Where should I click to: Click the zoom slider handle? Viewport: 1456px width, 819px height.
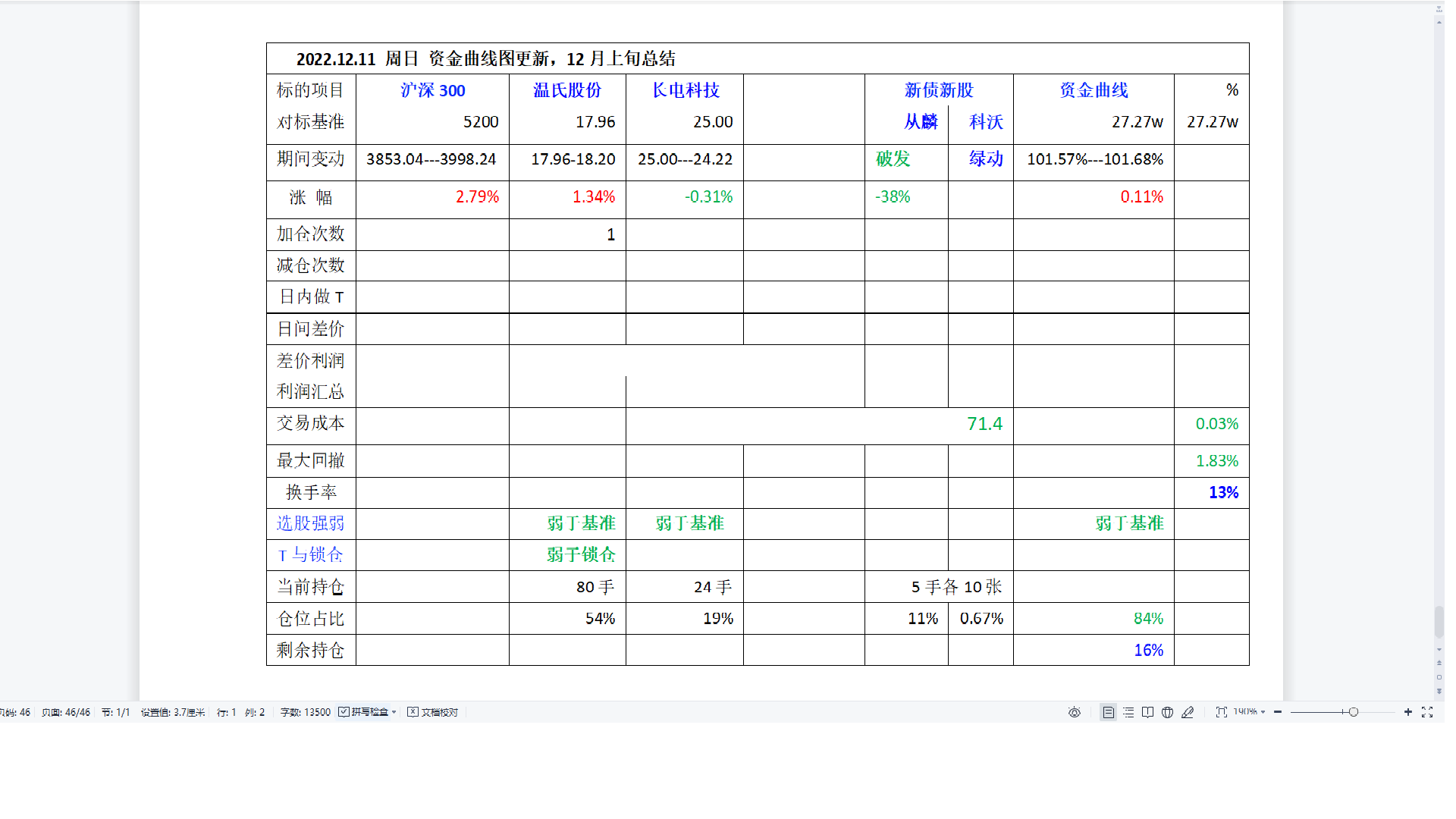(x=1354, y=712)
